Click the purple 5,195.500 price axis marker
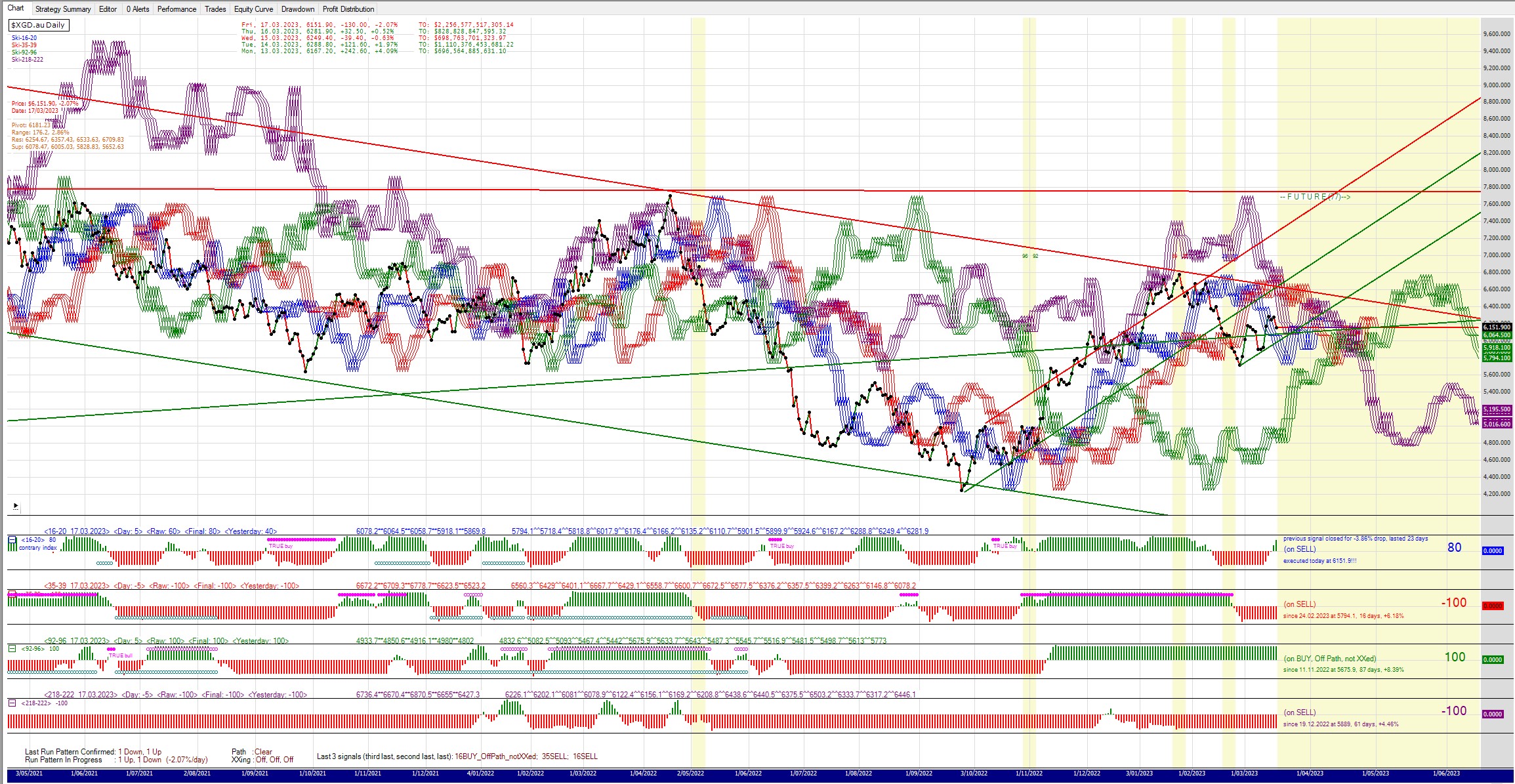The height and width of the screenshot is (784, 1515). 1497,409
